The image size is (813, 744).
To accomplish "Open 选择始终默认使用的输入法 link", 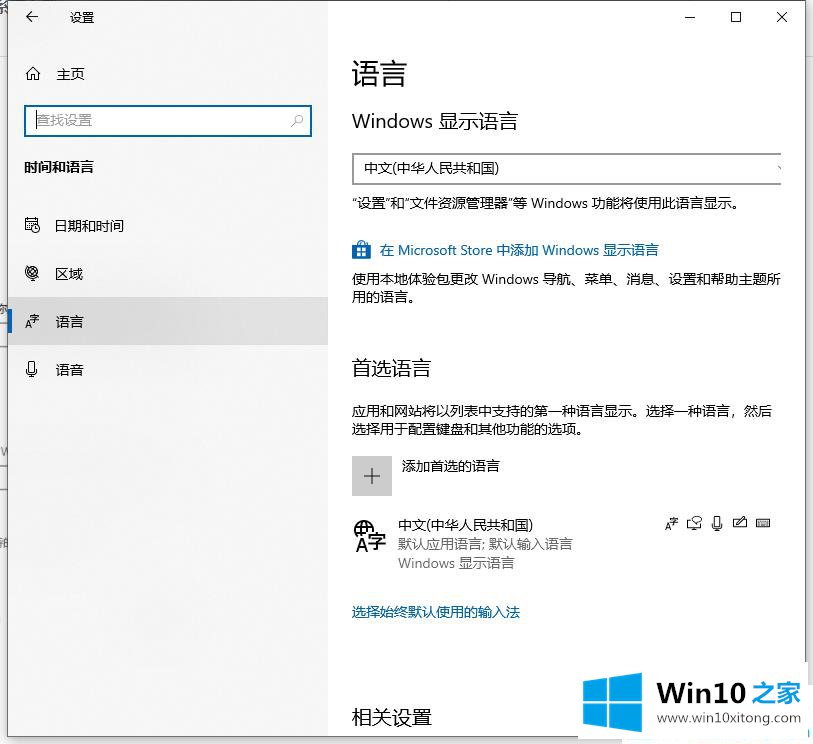I will tap(436, 612).
